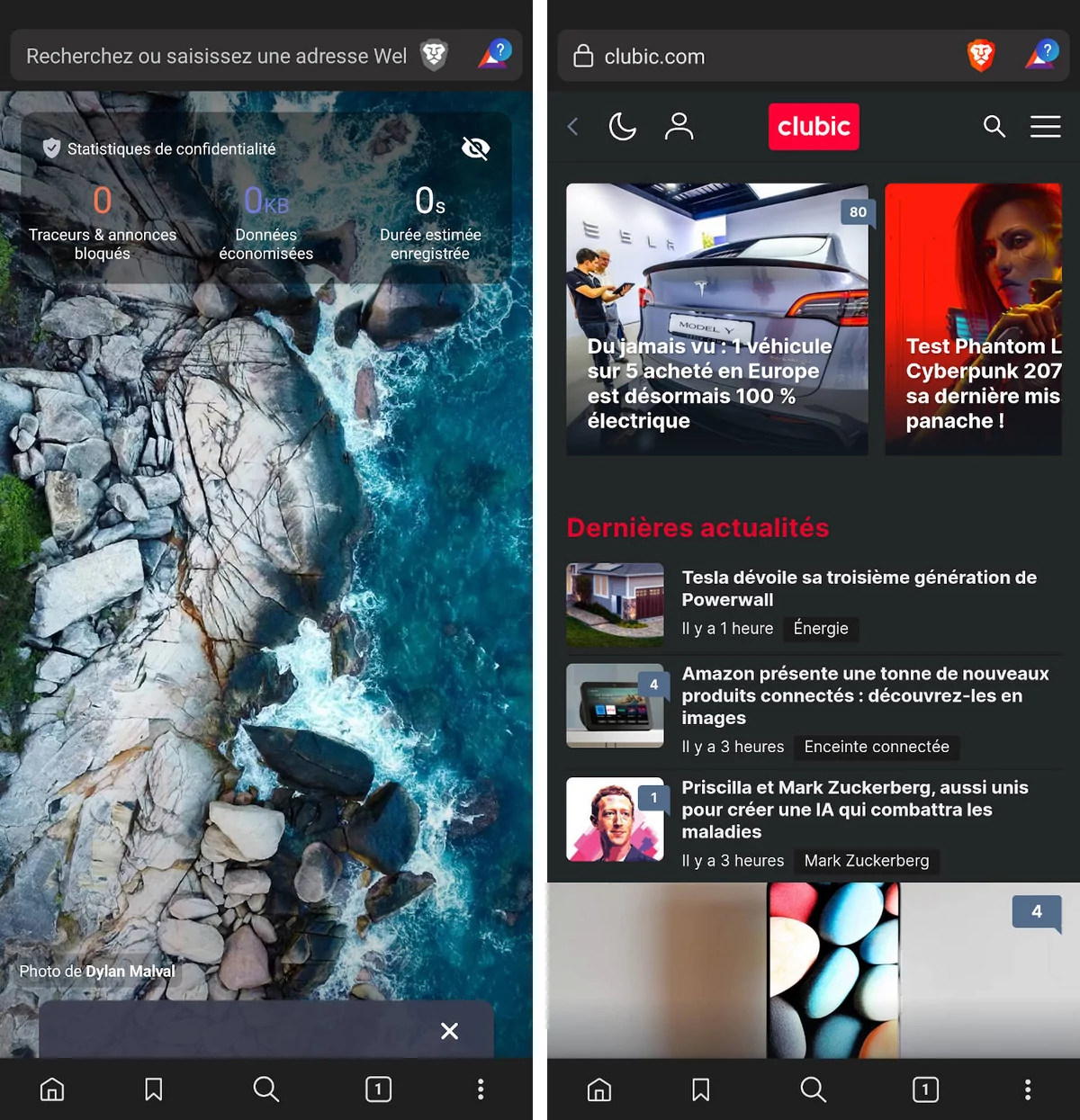Open Brave Rewards icon on clubic screen
This screenshot has width=1080, height=1120.
click(x=1042, y=55)
